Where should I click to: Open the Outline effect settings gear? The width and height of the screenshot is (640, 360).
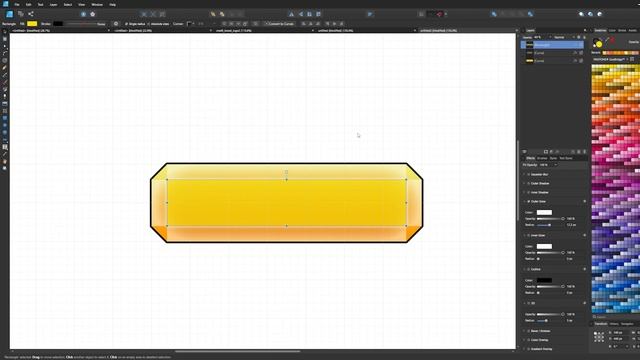(584, 269)
